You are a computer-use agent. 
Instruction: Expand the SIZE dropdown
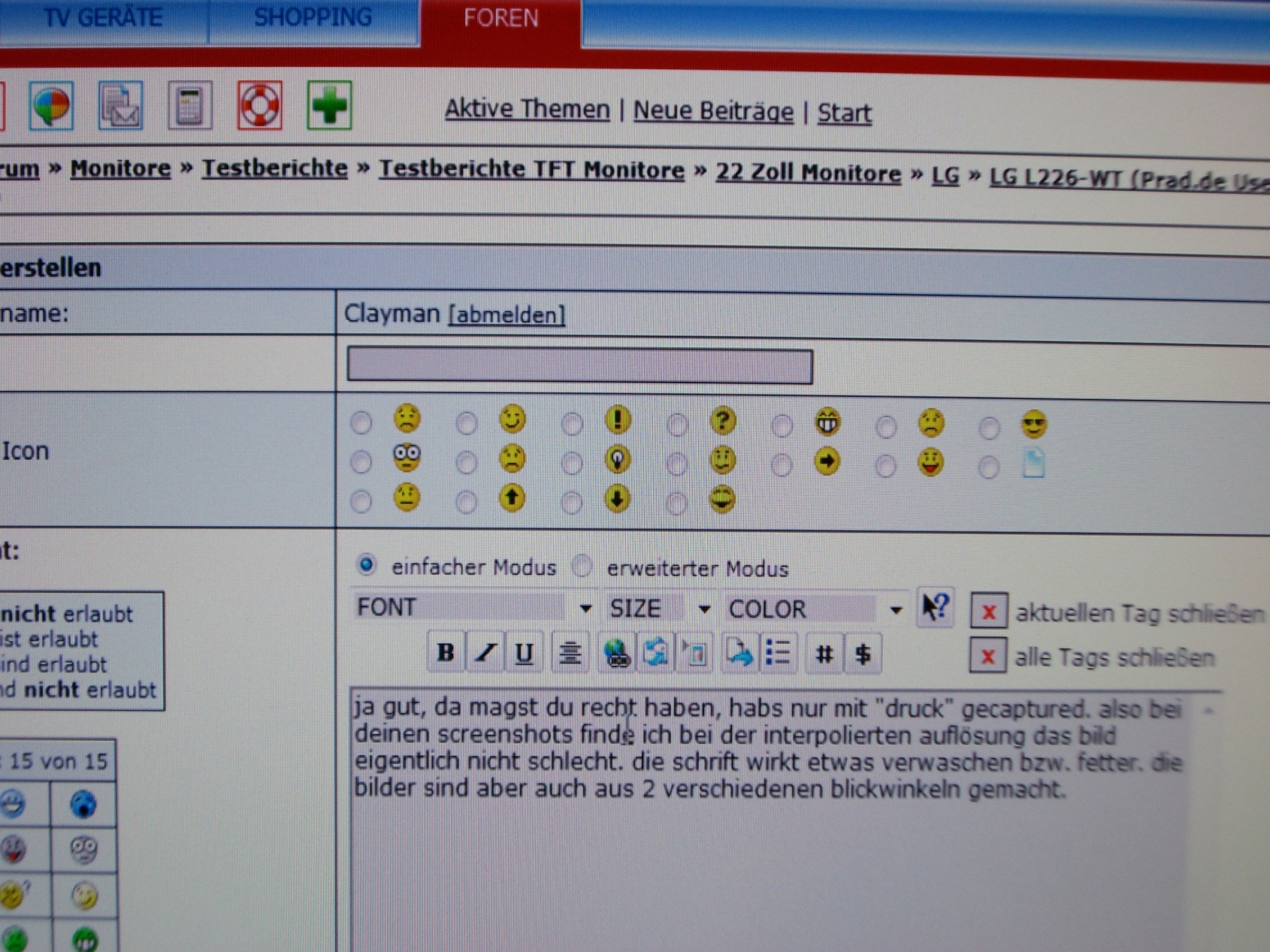659,609
